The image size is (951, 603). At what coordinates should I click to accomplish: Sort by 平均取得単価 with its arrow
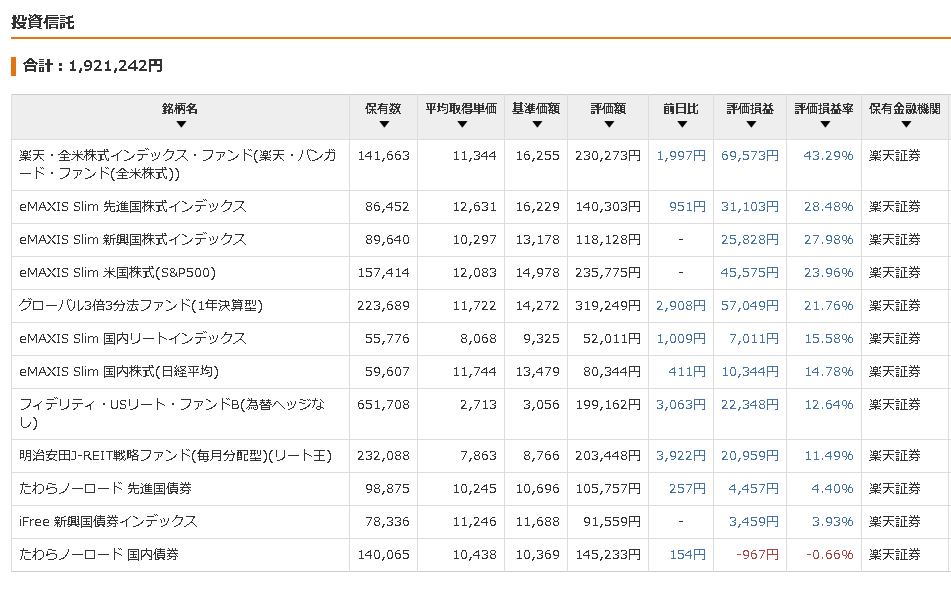[462, 124]
